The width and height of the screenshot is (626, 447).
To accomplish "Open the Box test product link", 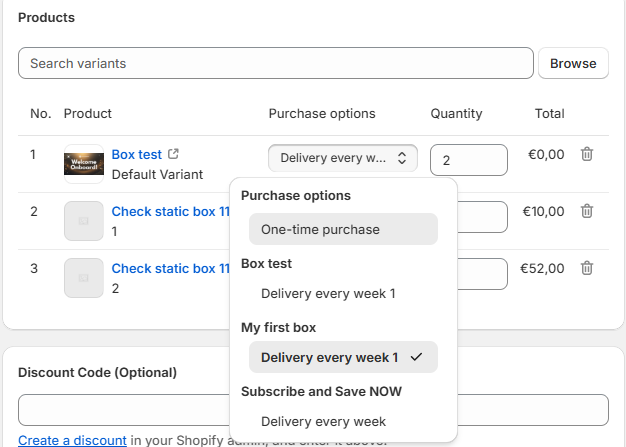I will point(136,154).
